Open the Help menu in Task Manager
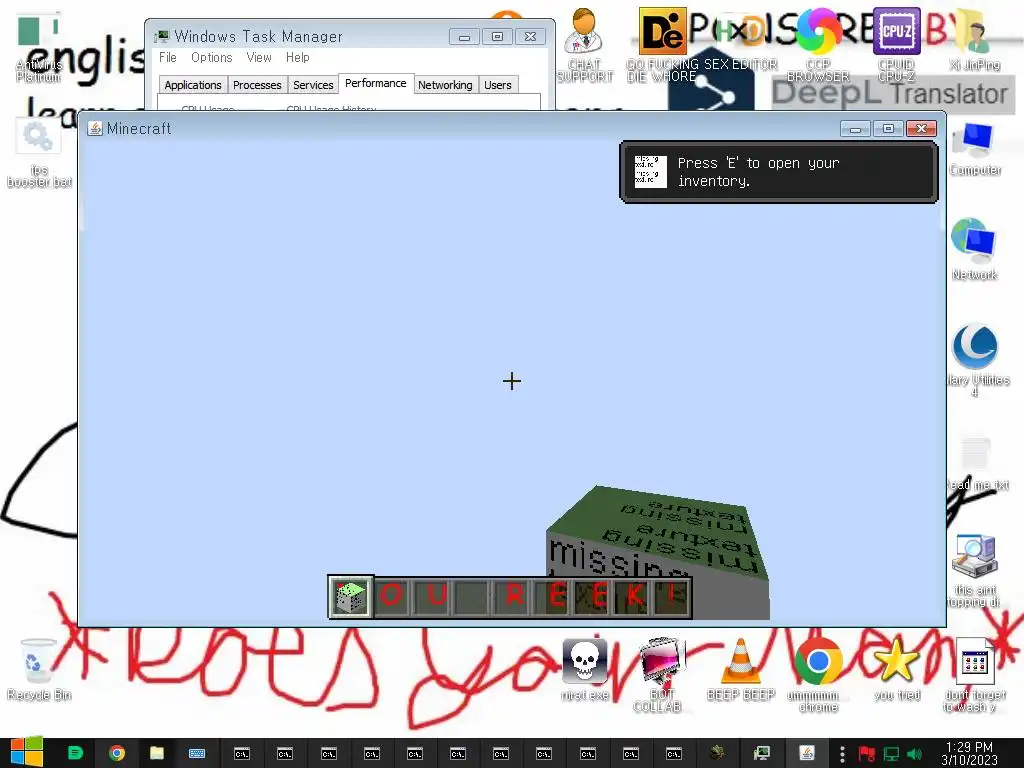Image resolution: width=1024 pixels, height=768 pixels. point(298,57)
